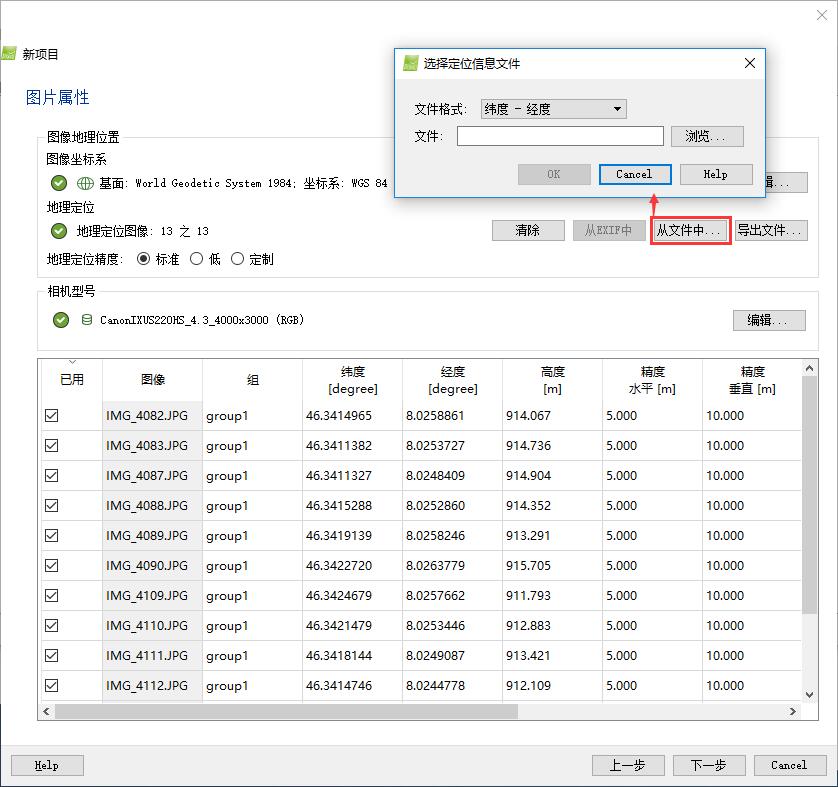838x787 pixels.
Task: Click the green check icon beside camera model
Action: [61, 320]
